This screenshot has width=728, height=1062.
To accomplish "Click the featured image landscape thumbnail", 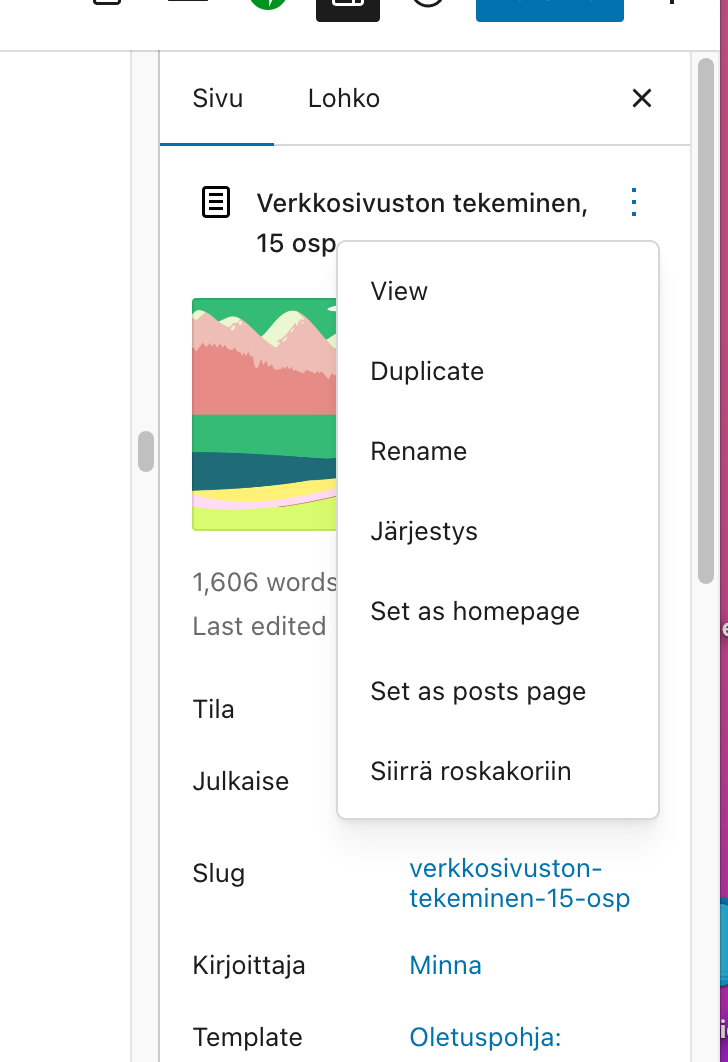I will pyautogui.click(x=264, y=414).
